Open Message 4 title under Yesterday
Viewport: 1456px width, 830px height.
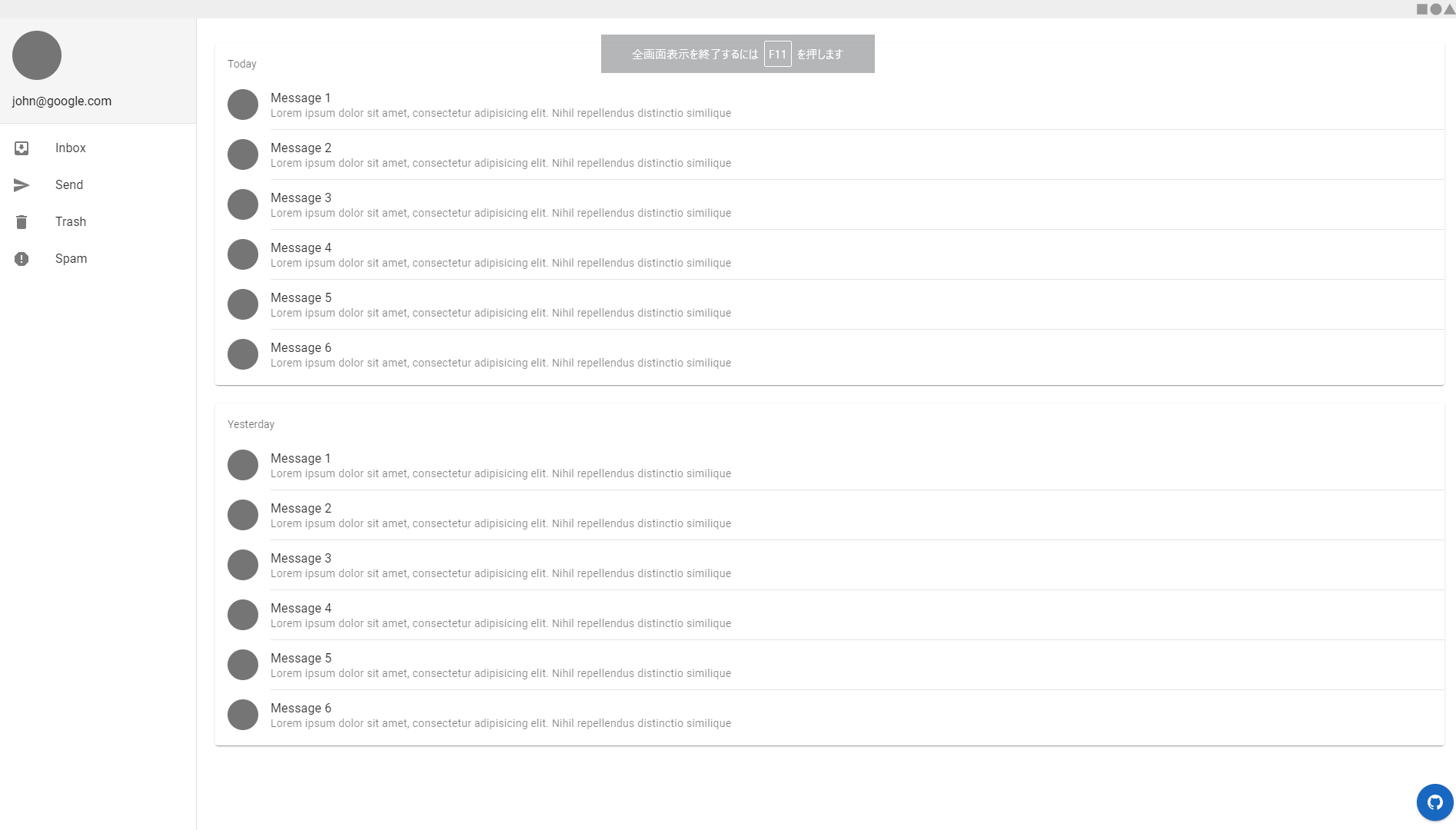(x=301, y=609)
